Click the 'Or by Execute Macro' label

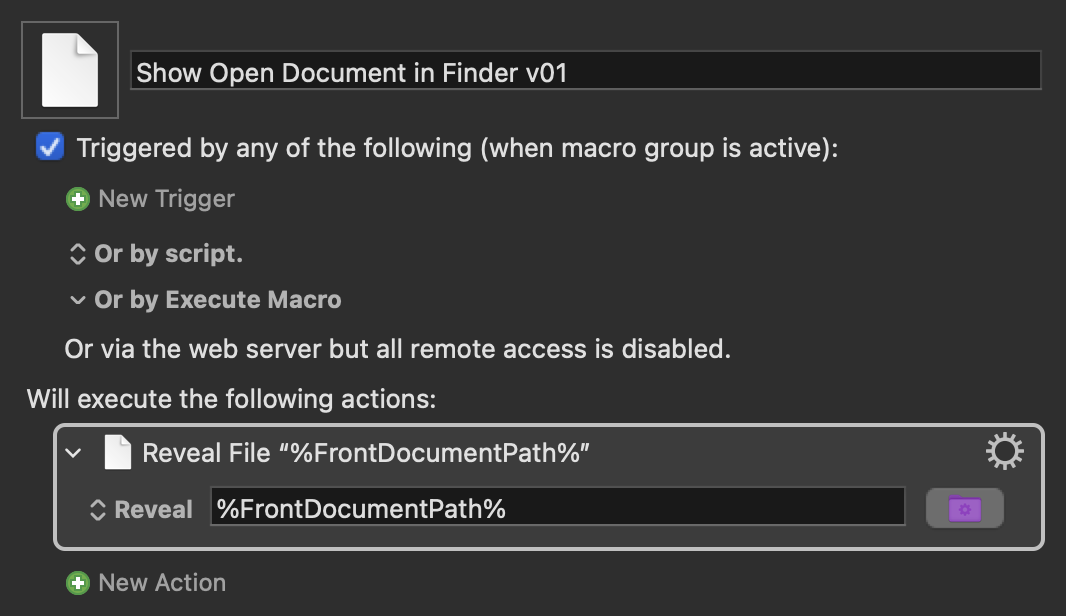pos(218,300)
